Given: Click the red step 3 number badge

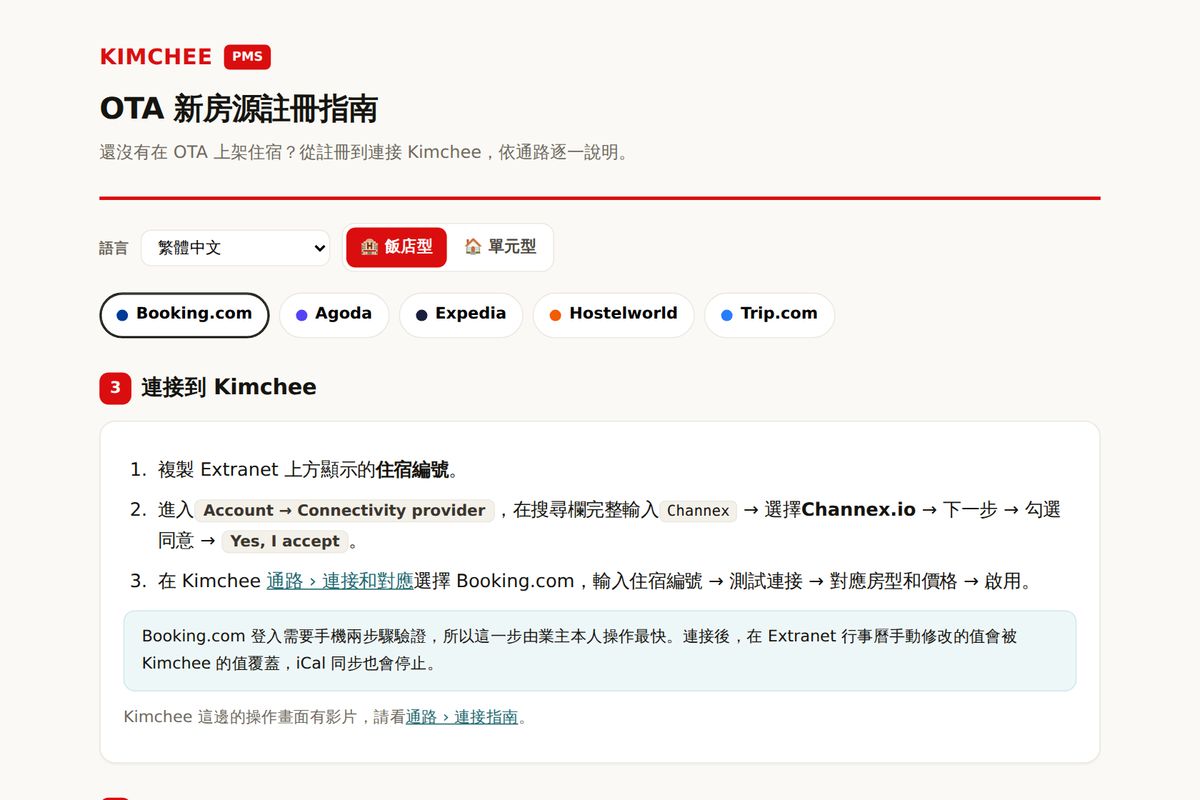Looking at the screenshot, I should tap(115, 388).
